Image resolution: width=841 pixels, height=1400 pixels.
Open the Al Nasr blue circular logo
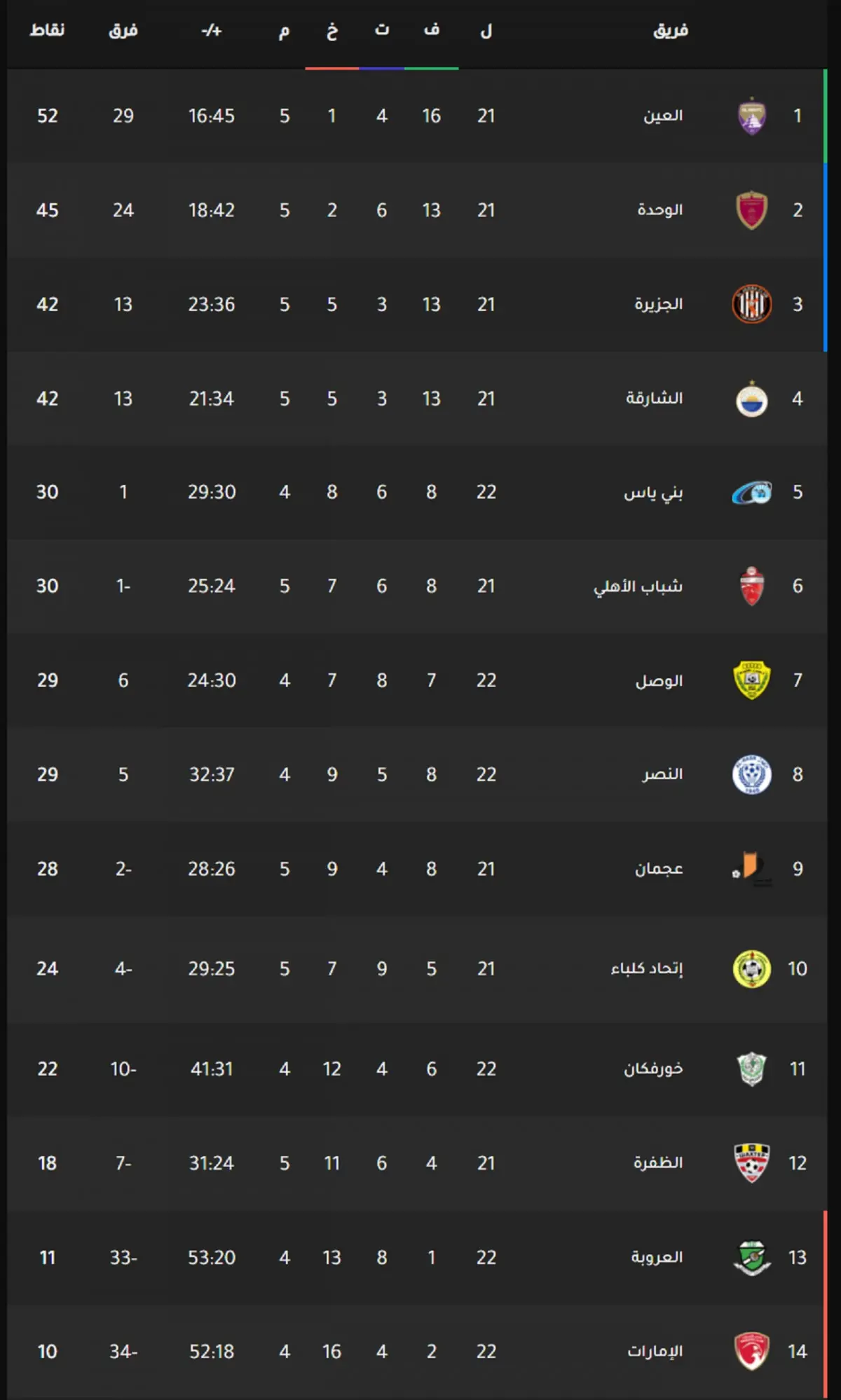point(752,774)
